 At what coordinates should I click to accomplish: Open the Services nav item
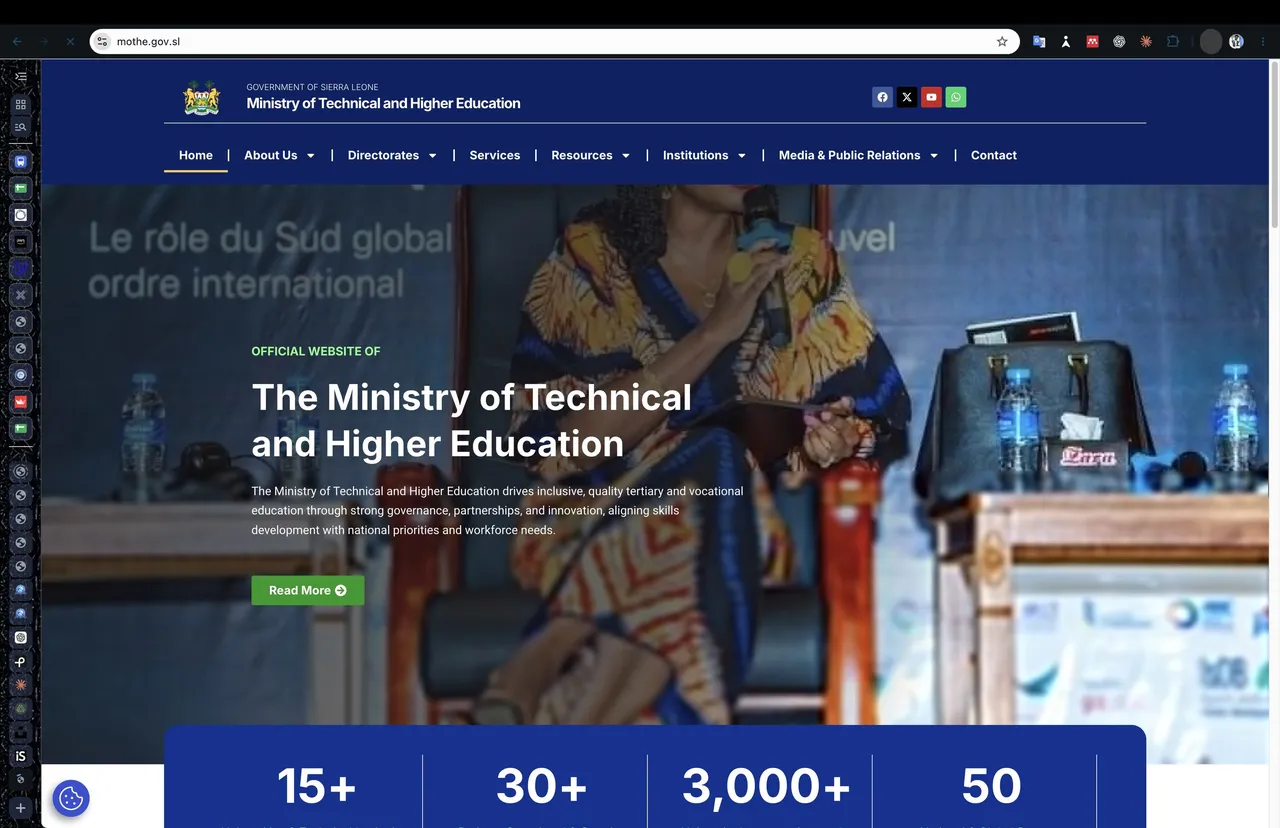click(495, 155)
